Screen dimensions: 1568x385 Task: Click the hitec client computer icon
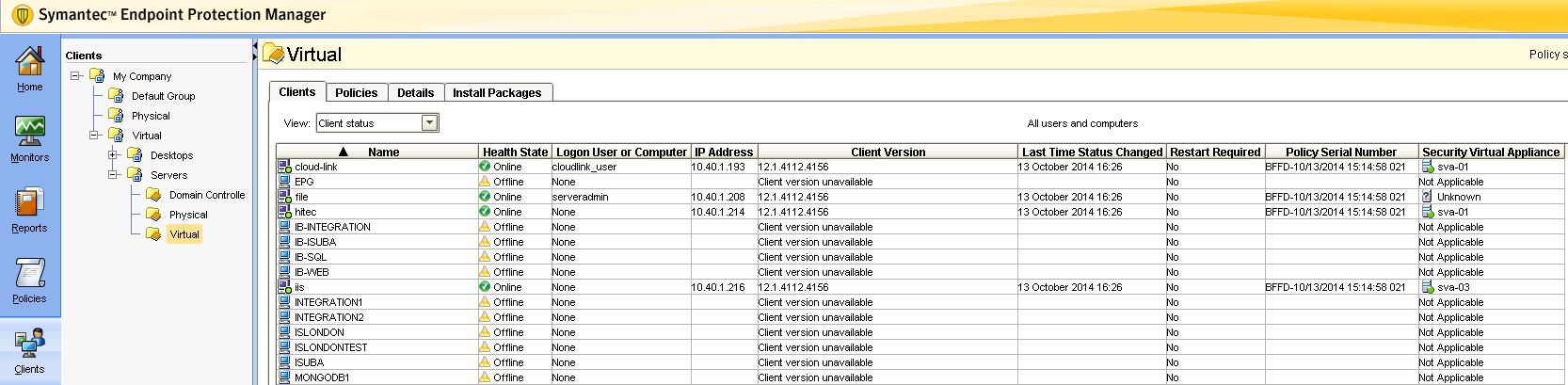[x=284, y=212]
